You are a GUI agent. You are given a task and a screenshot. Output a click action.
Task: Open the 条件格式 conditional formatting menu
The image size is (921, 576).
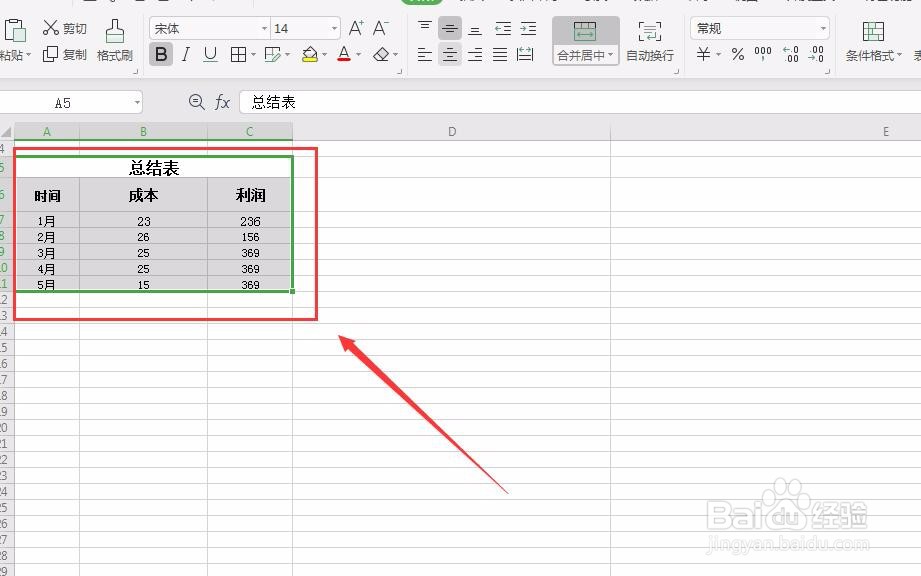pyautogui.click(x=871, y=42)
